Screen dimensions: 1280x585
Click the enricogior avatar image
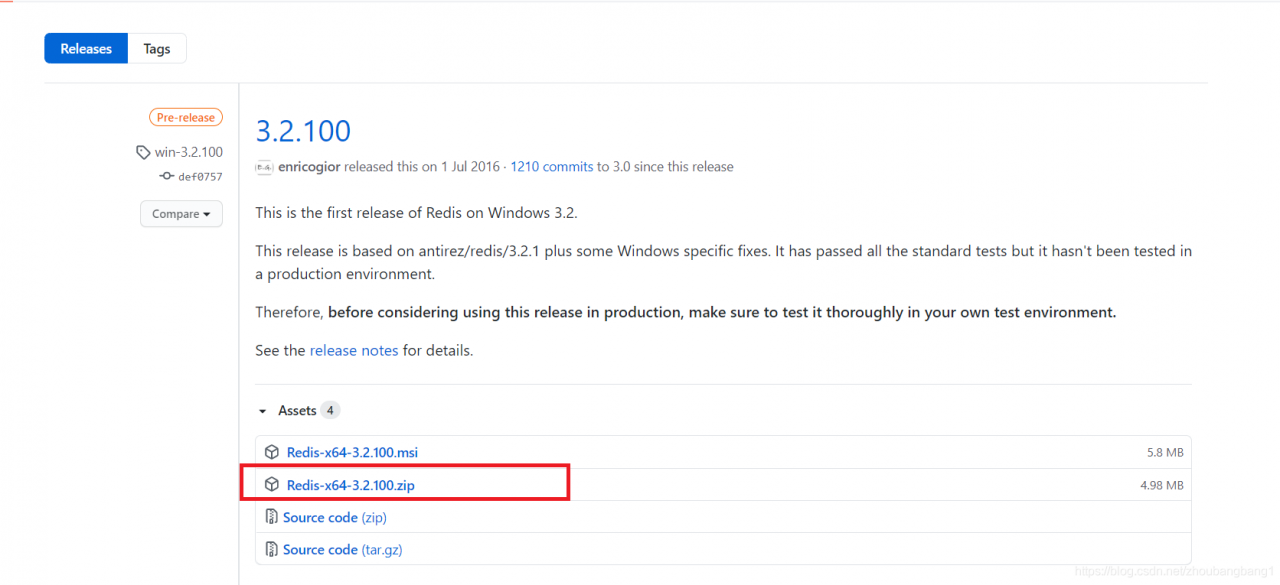(264, 167)
